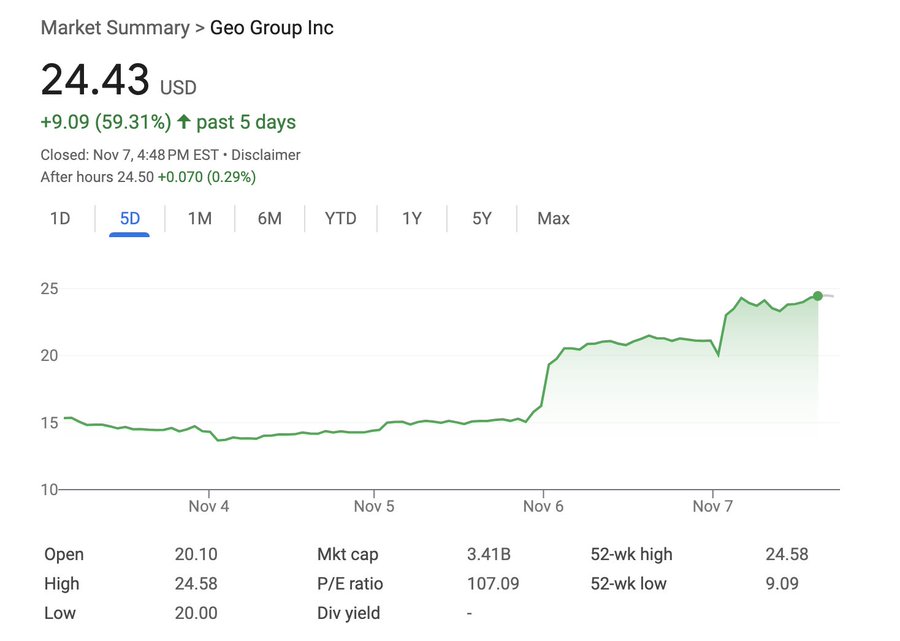Click the 25 y-axis label
This screenshot has height=641, width=900.
pos(49,289)
